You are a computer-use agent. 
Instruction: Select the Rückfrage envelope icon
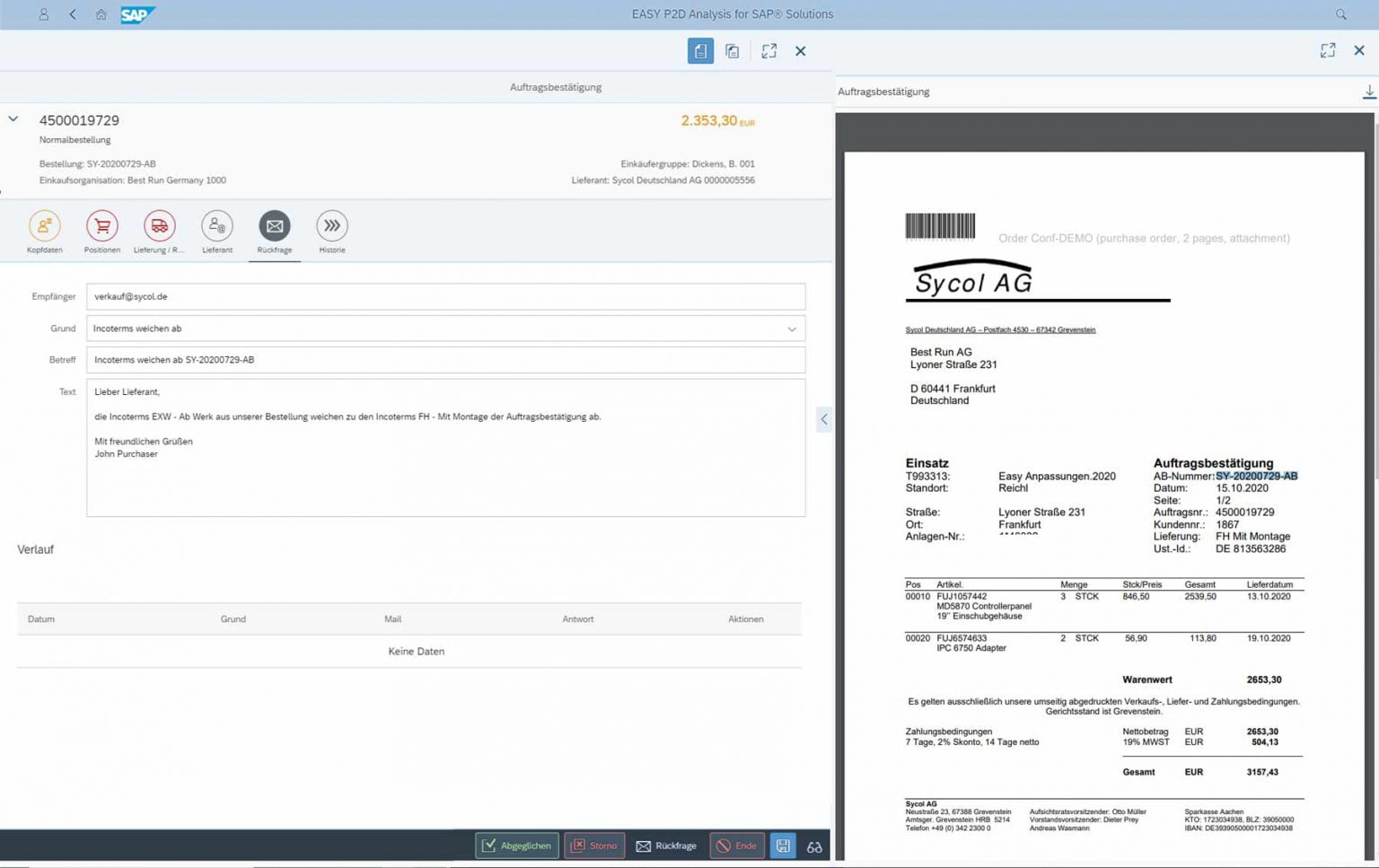pyautogui.click(x=274, y=227)
